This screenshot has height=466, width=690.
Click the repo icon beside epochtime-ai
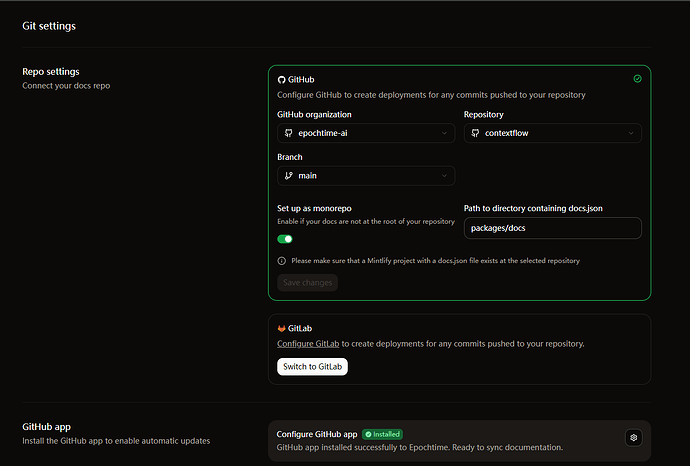289,133
